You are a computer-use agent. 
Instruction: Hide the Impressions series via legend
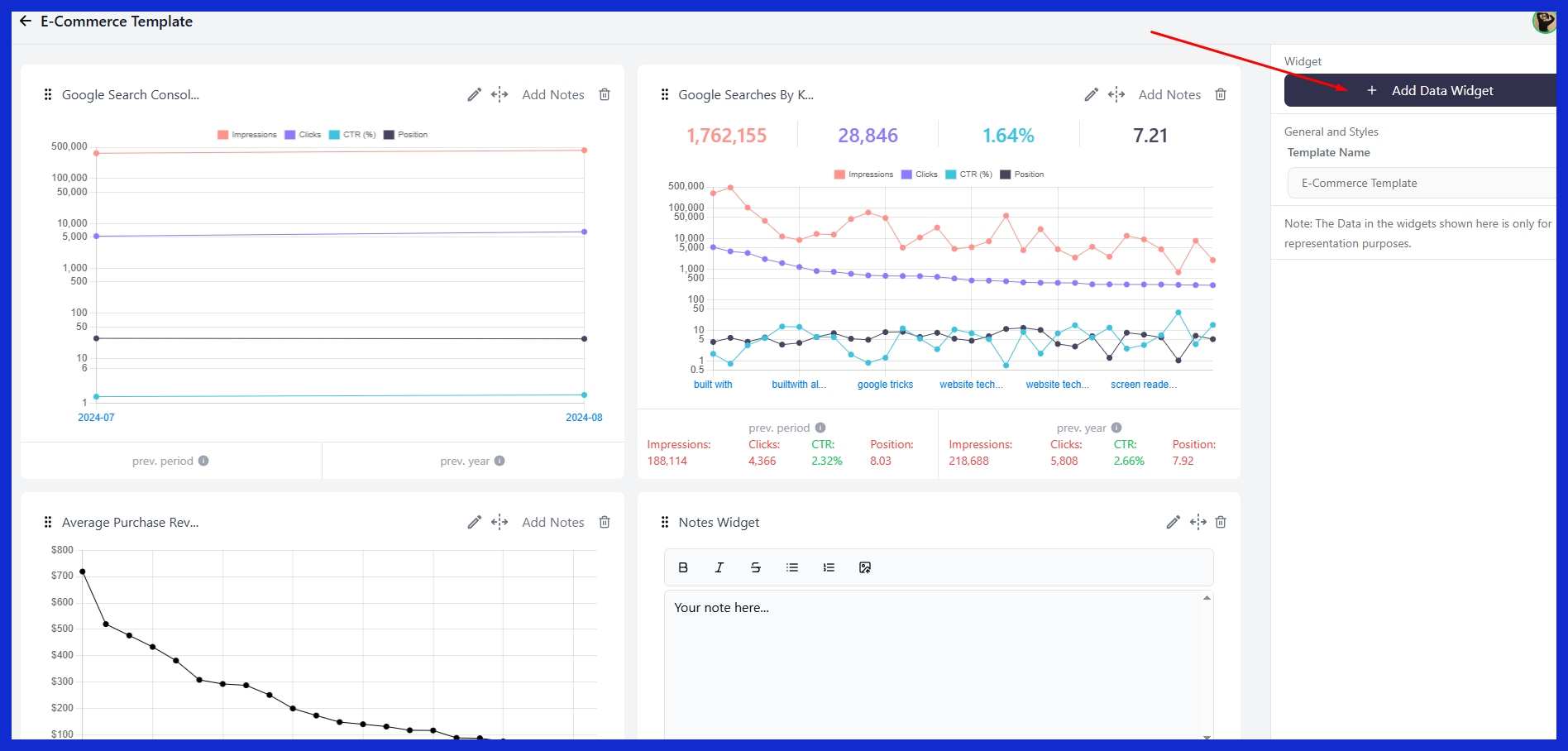[246, 134]
